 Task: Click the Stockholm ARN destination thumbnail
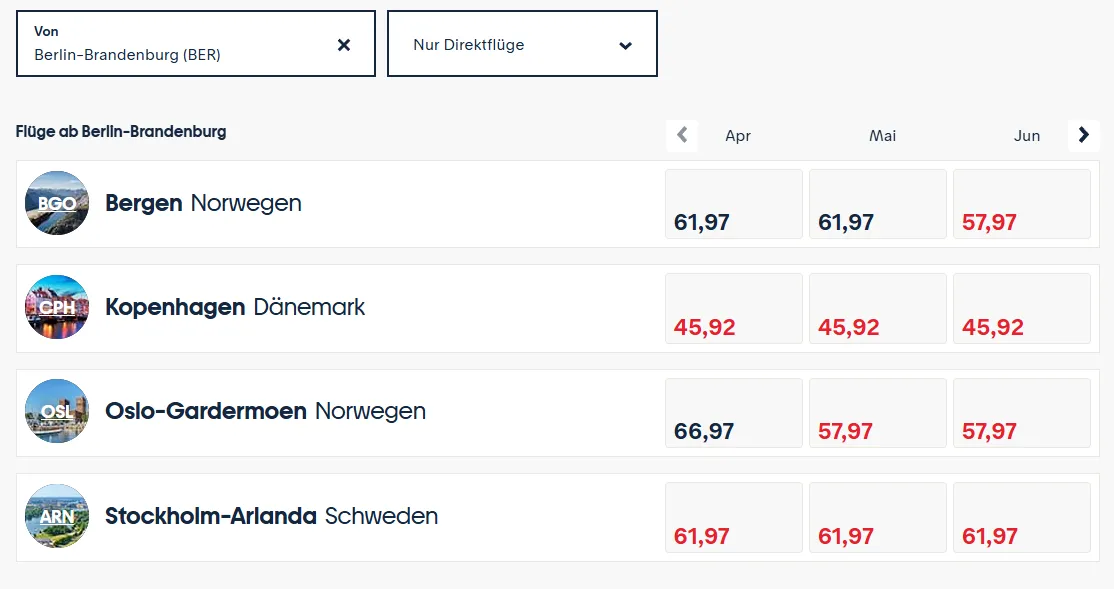57,516
